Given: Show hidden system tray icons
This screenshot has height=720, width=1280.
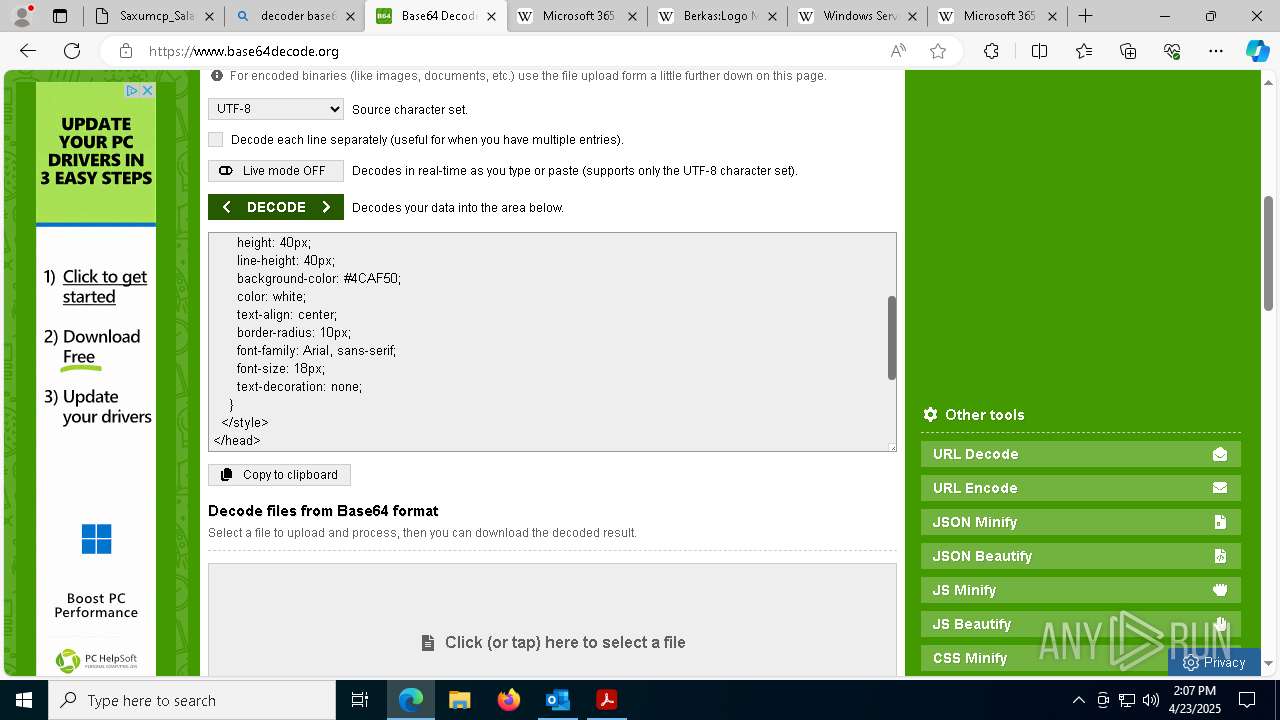Looking at the screenshot, I should [1078, 700].
